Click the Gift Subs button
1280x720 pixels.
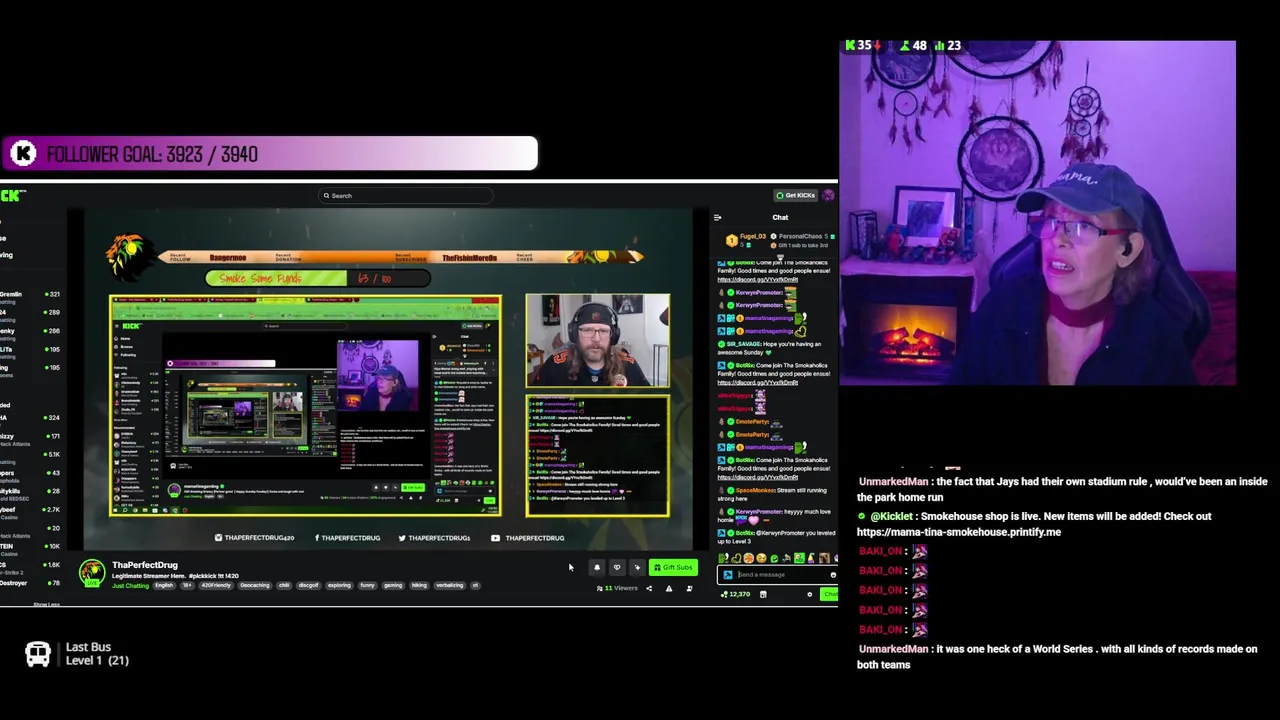673,567
